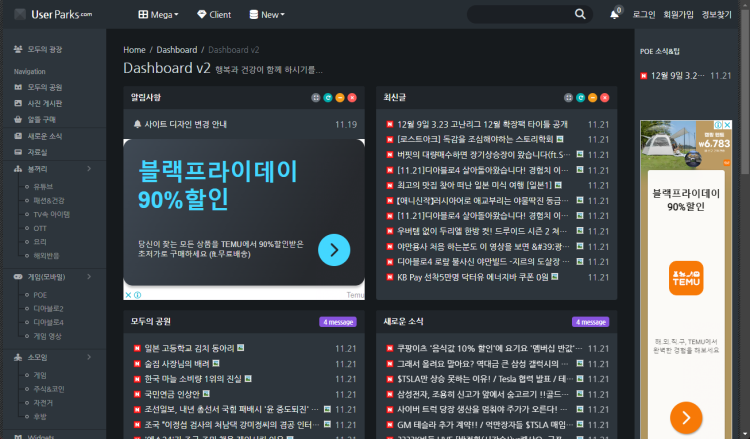Click the green refresh icon on 알림사항 panel

pyautogui.click(x=328, y=97)
